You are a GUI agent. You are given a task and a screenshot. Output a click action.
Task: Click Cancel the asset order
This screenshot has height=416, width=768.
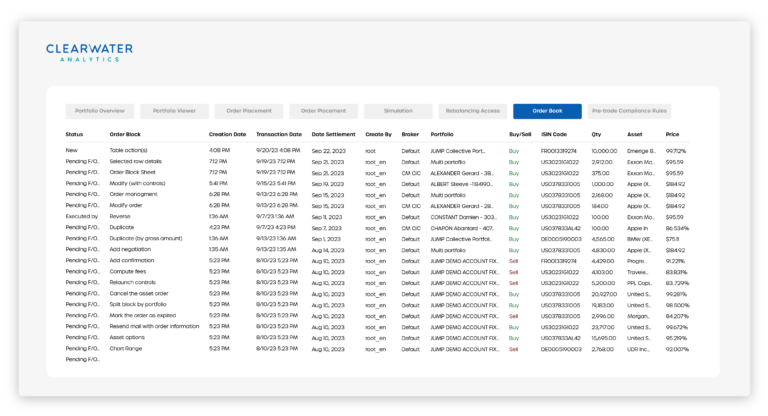[x=142, y=292]
